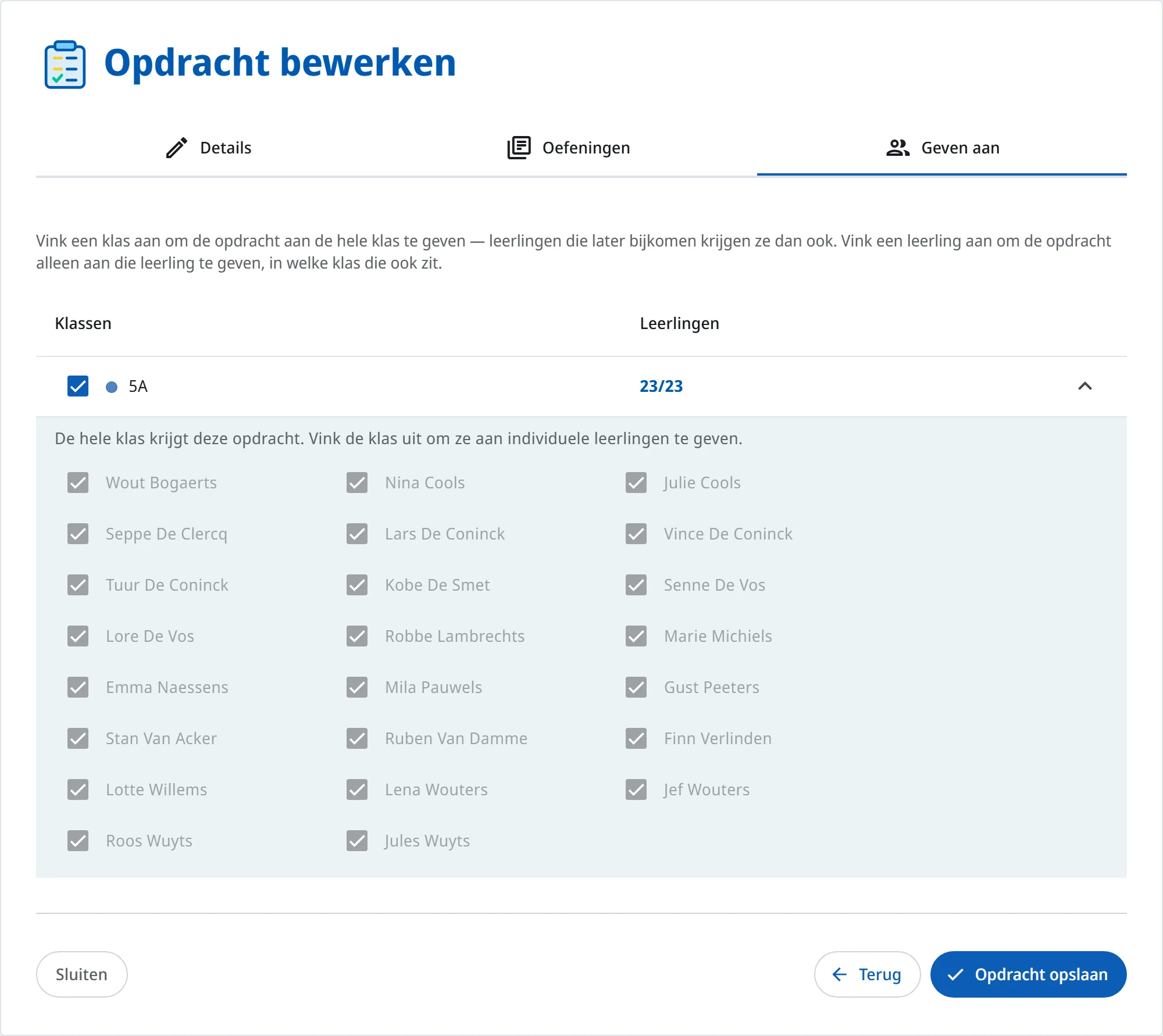Viewport: 1163px width, 1036px height.
Task: Click the name Finn Verlinden
Action: click(718, 738)
